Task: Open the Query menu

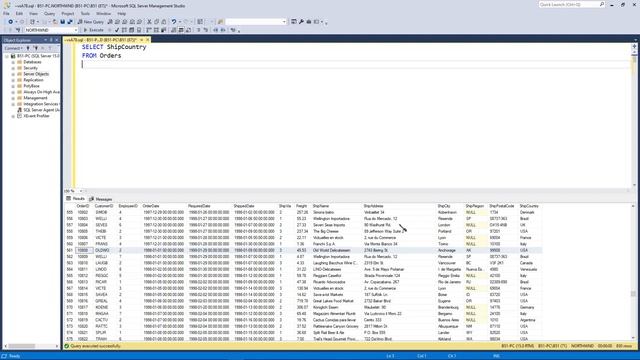Action: click(49, 13)
